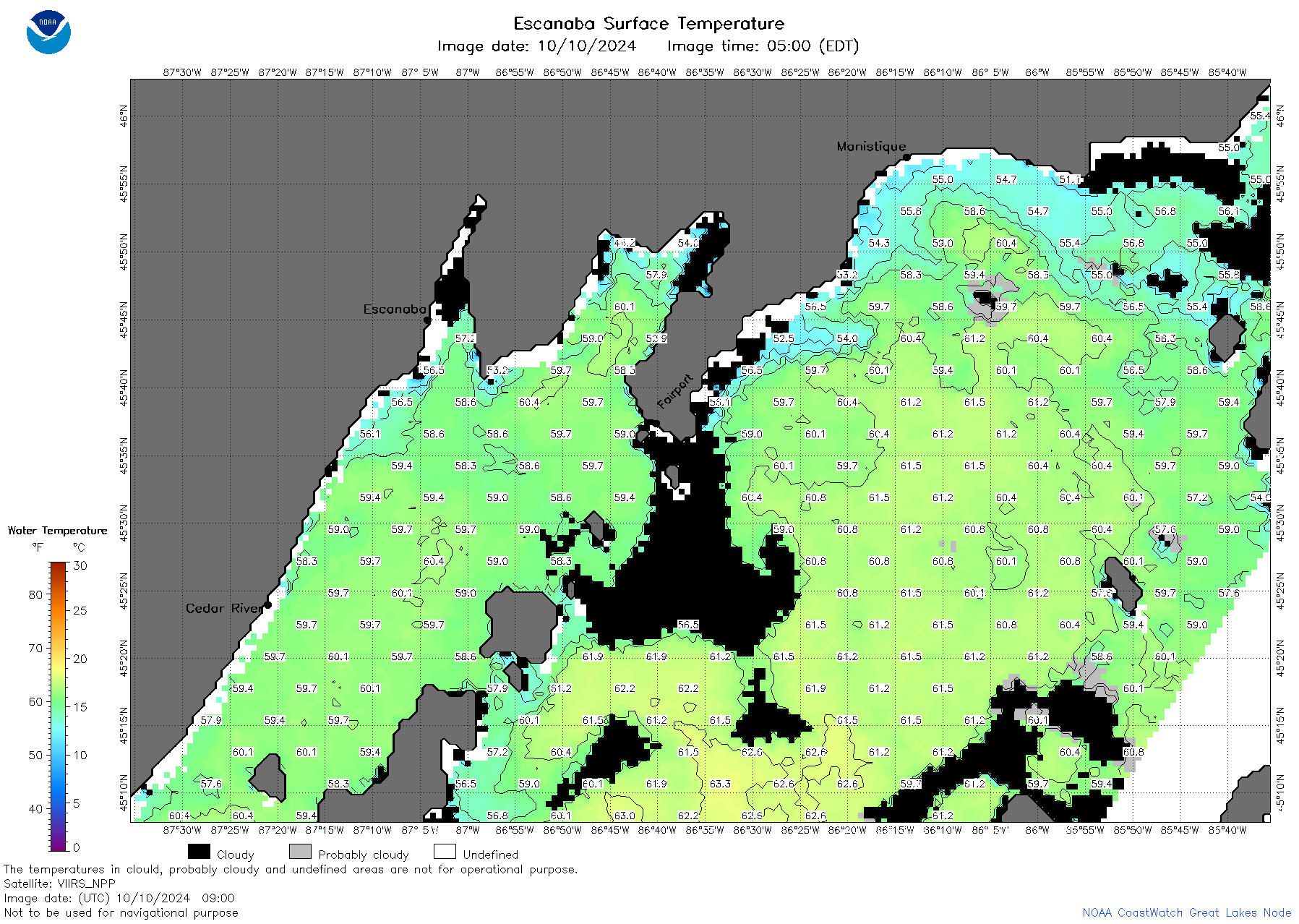This screenshot has width=1299, height=924.
Task: Click the 60 tick on the Fahrenheit scale
Action: pyautogui.click(x=35, y=701)
